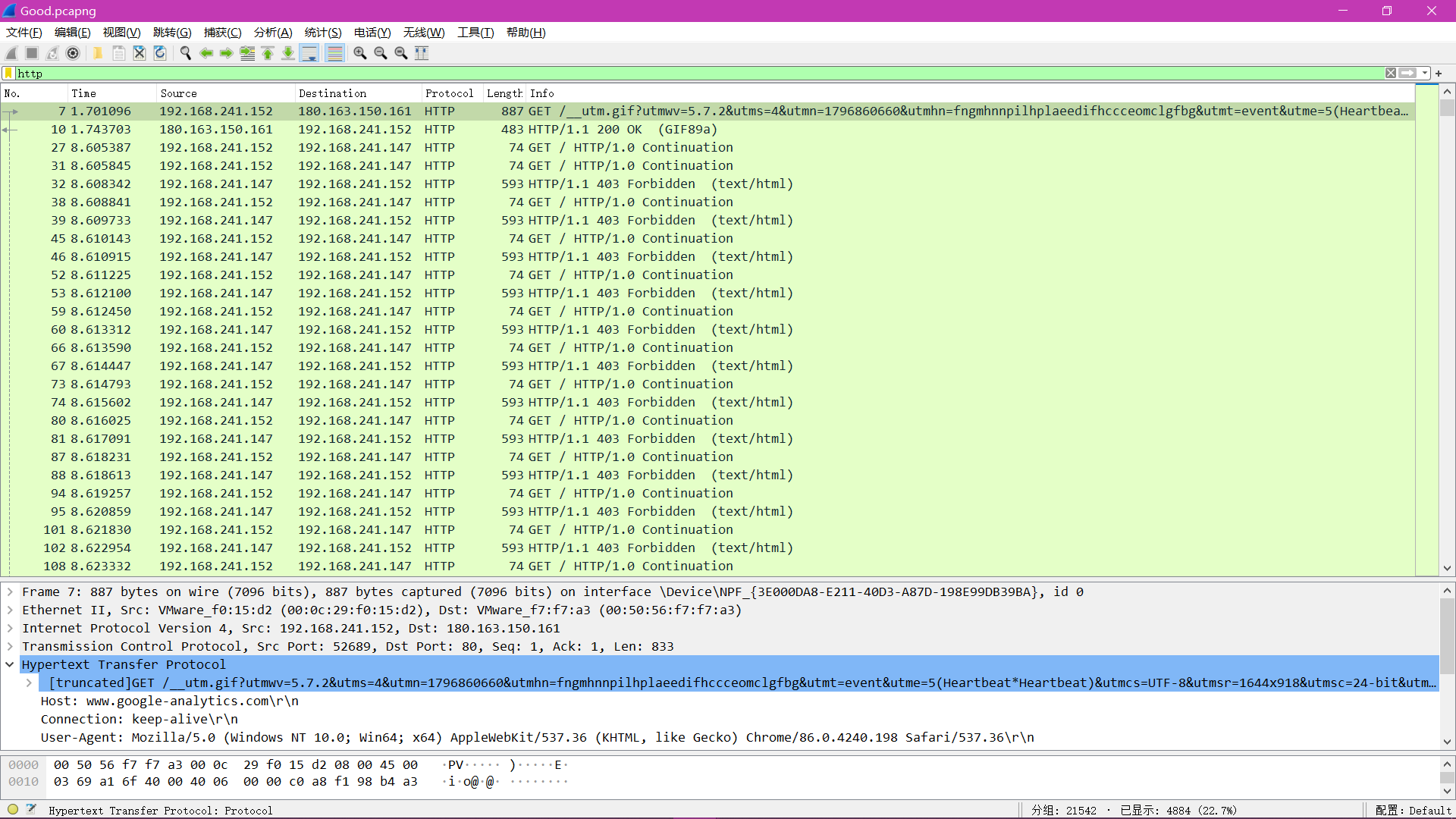Sort packets by Length column header
The image size is (1456, 819).
[504, 93]
